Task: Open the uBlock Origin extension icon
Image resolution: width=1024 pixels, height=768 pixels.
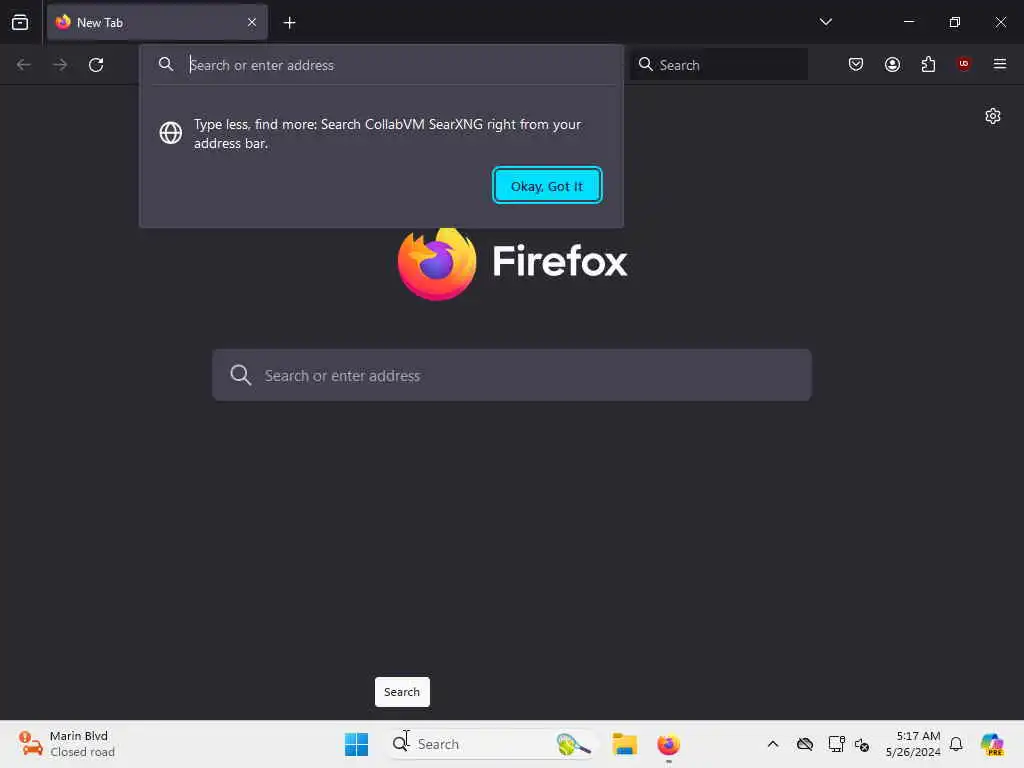Action: pos(963,63)
